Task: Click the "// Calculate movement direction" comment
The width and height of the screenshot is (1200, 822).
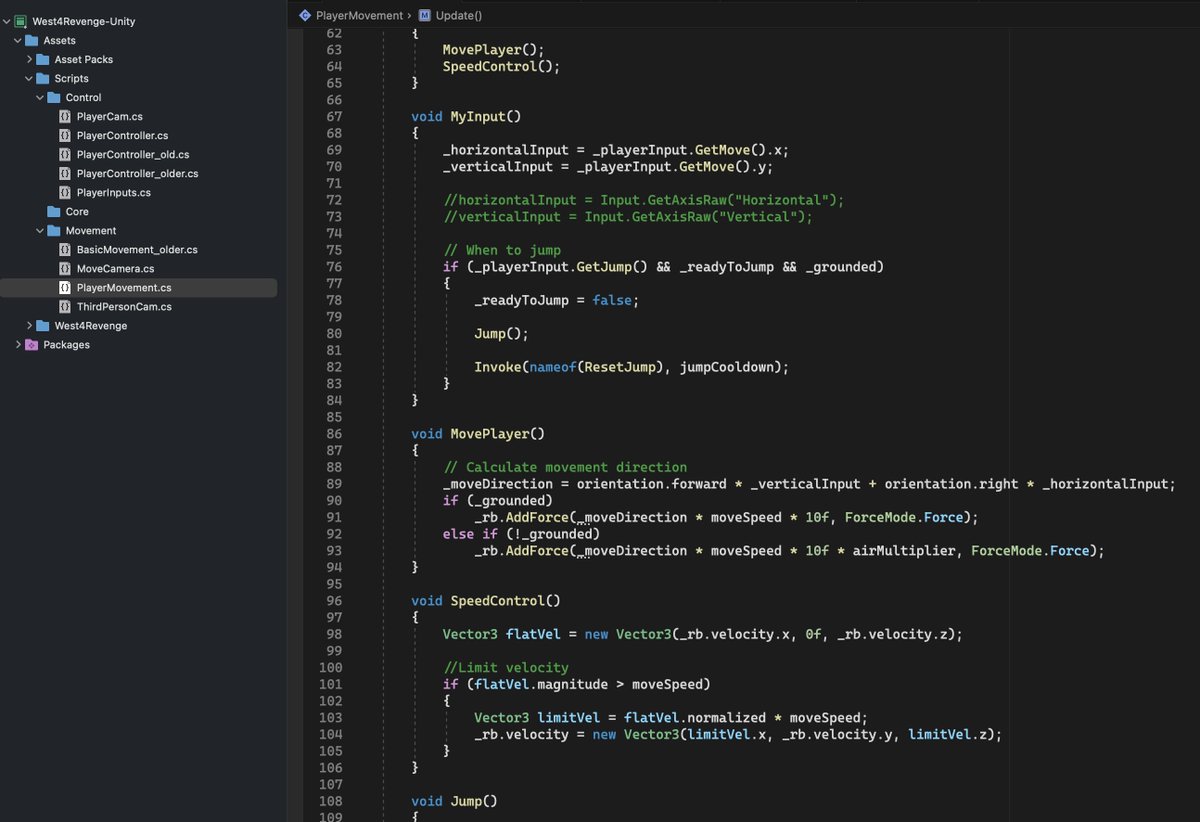Action: point(565,467)
